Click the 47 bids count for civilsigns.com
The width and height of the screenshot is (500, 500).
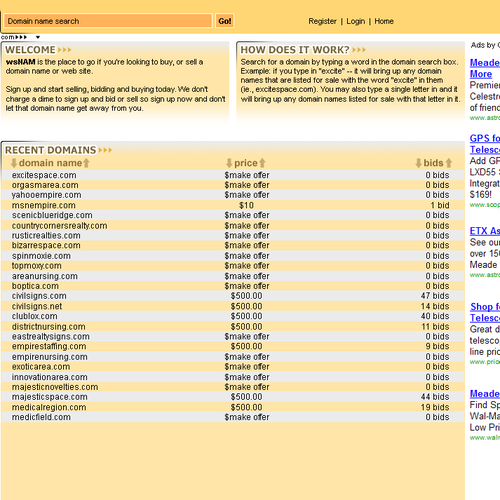435,296
